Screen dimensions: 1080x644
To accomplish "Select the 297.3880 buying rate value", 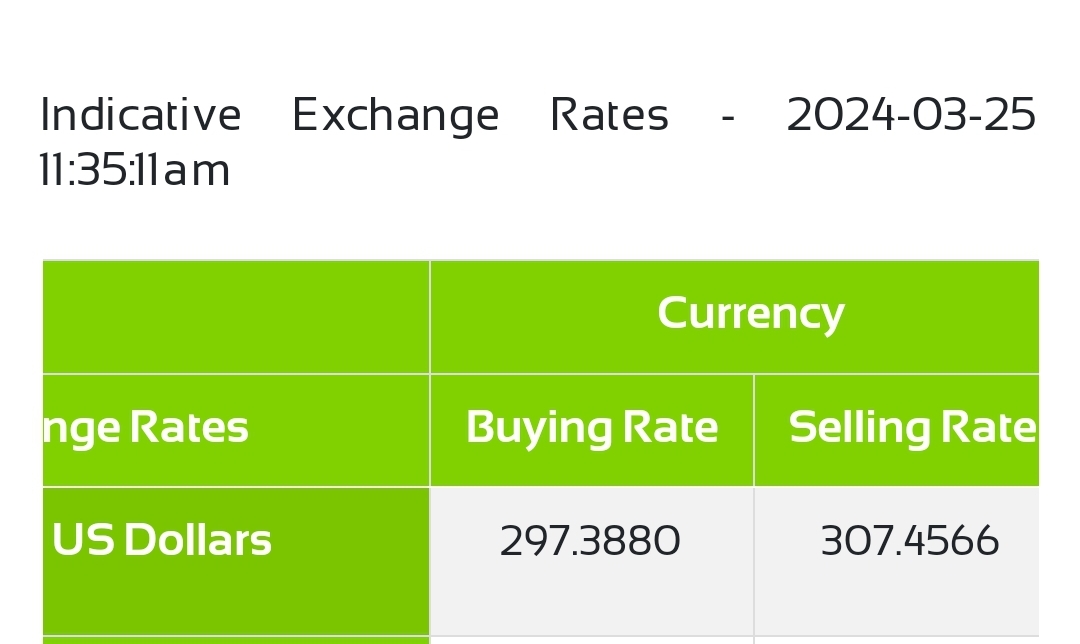I will (590, 541).
